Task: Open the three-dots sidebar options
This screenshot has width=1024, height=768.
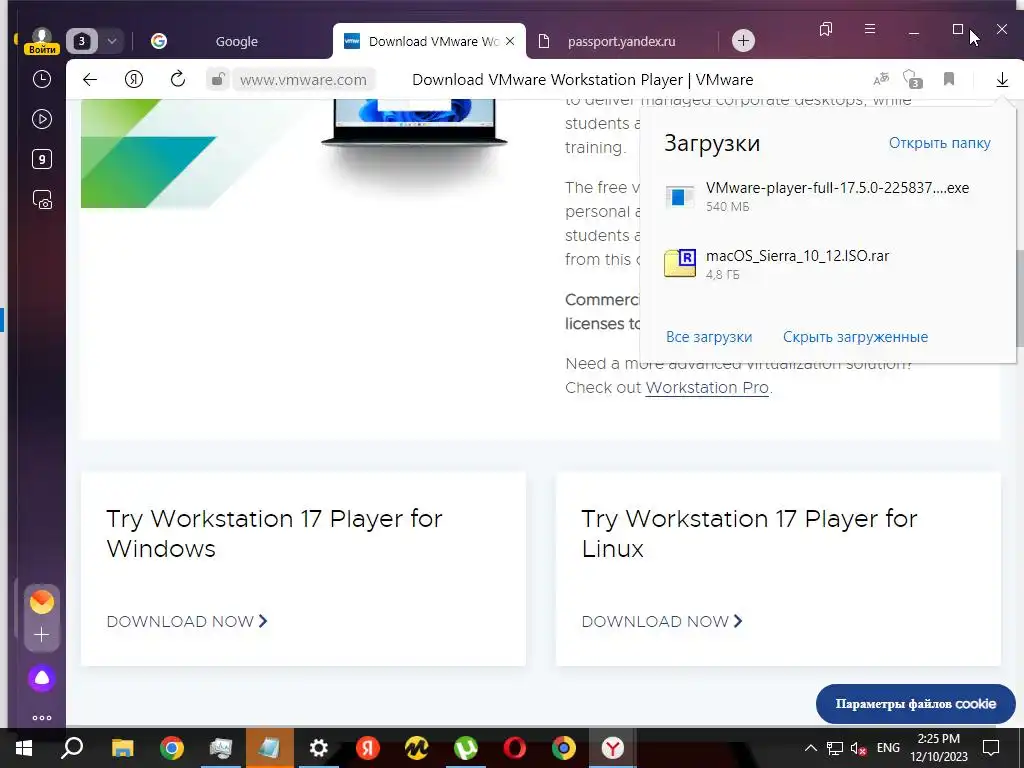Action: click(42, 718)
